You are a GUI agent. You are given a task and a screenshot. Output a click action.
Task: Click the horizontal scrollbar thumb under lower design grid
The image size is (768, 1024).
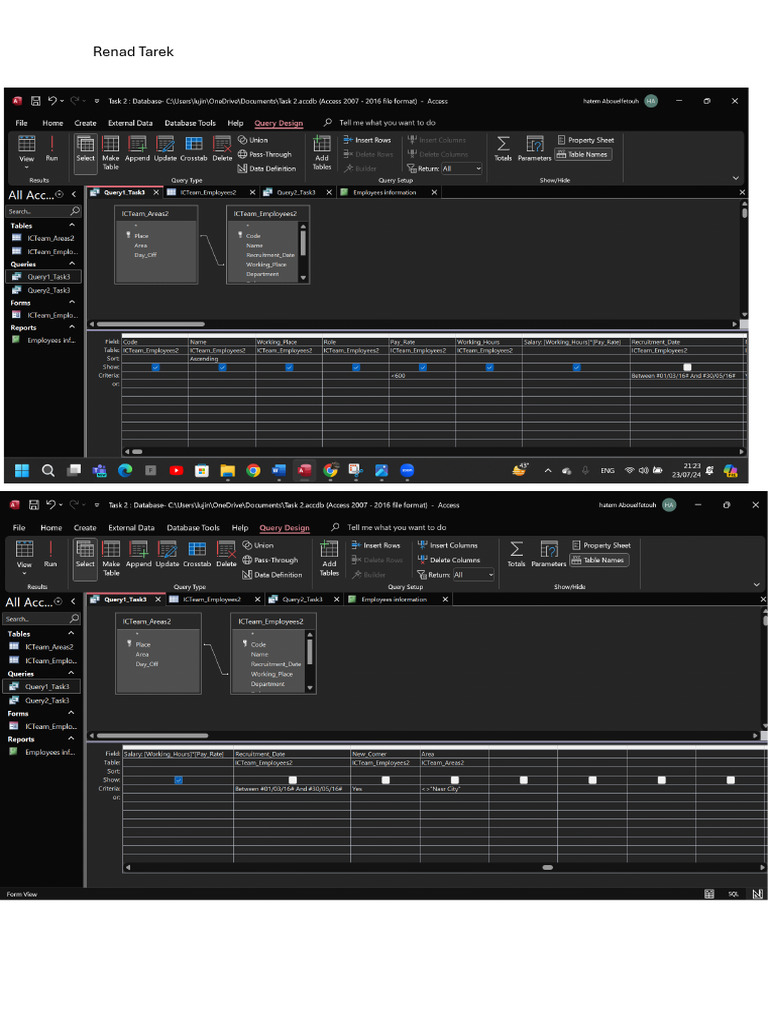pos(548,867)
